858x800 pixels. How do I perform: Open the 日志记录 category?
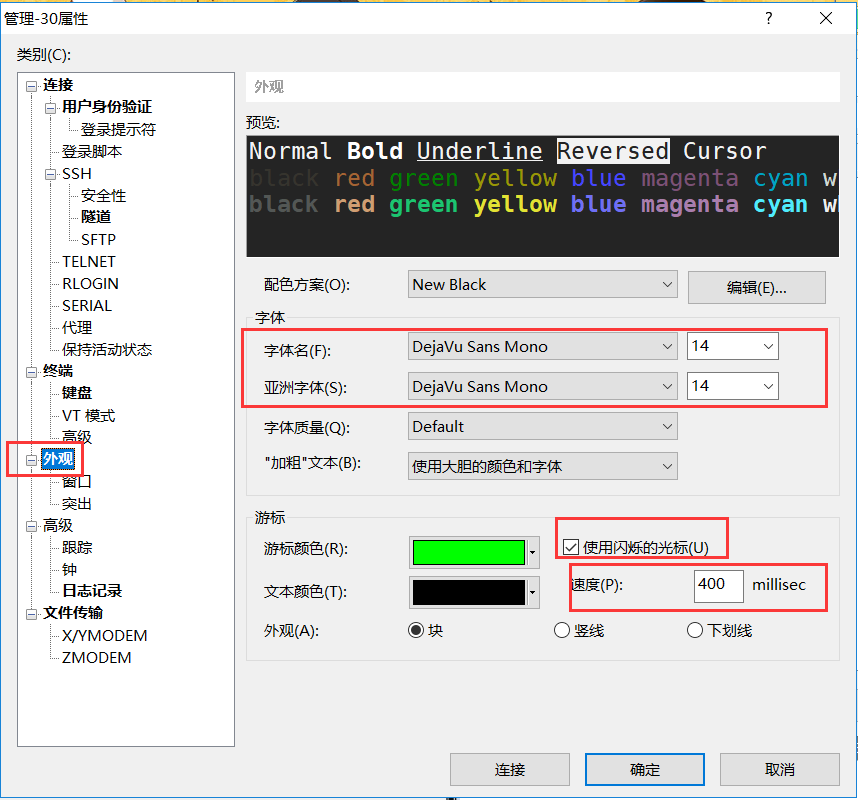92,591
